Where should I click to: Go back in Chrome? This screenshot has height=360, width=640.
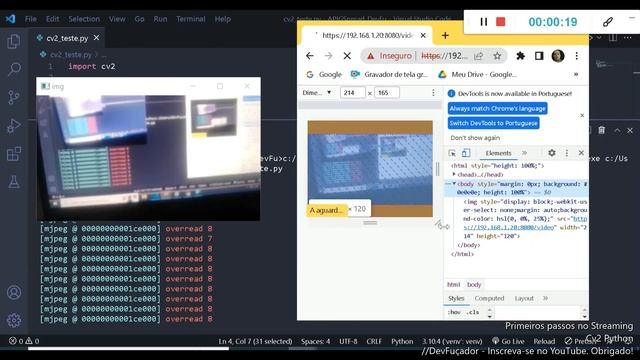[x=310, y=56]
